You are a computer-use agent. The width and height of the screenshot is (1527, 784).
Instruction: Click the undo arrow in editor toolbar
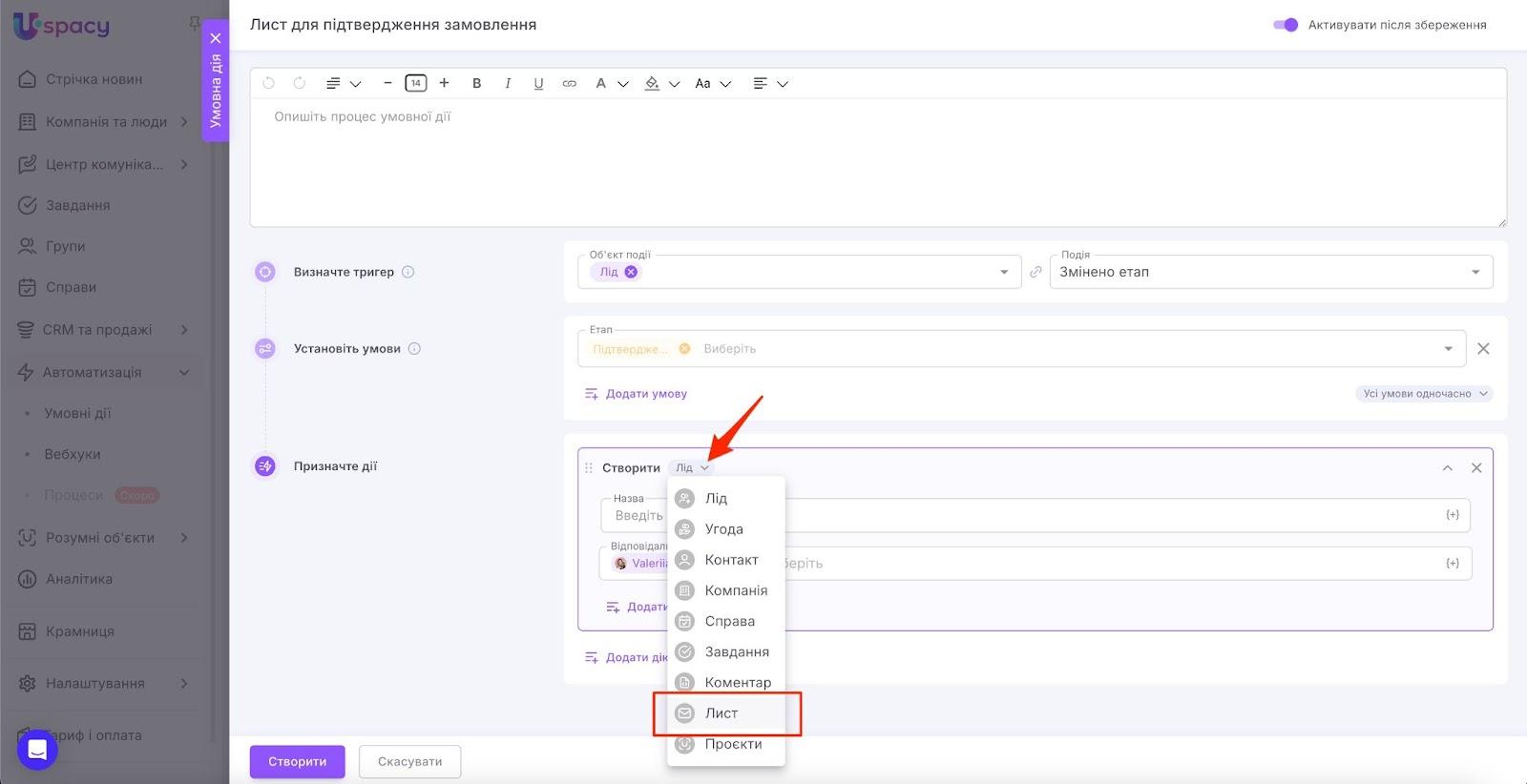click(x=268, y=83)
